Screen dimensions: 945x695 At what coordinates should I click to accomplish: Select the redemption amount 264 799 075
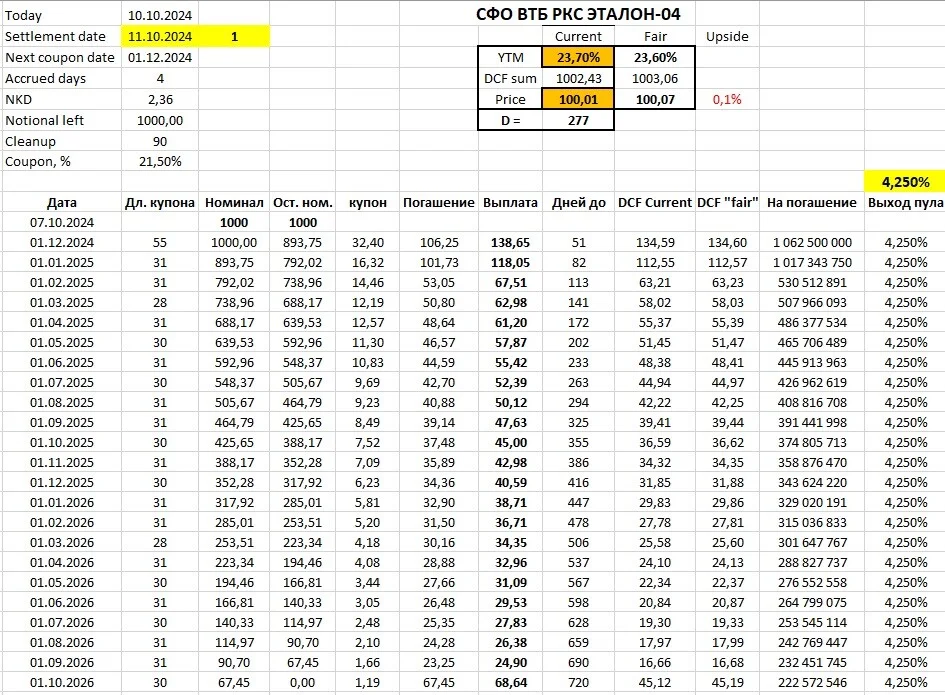[812, 602]
